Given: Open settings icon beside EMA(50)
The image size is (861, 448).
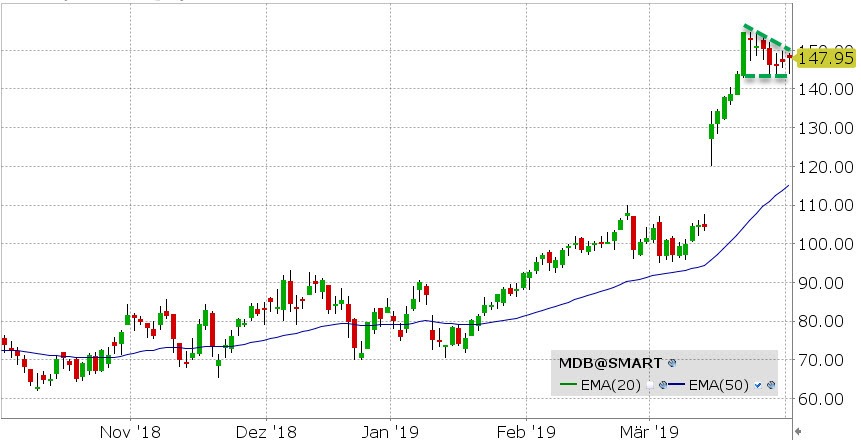Looking at the screenshot, I should (x=771, y=384).
